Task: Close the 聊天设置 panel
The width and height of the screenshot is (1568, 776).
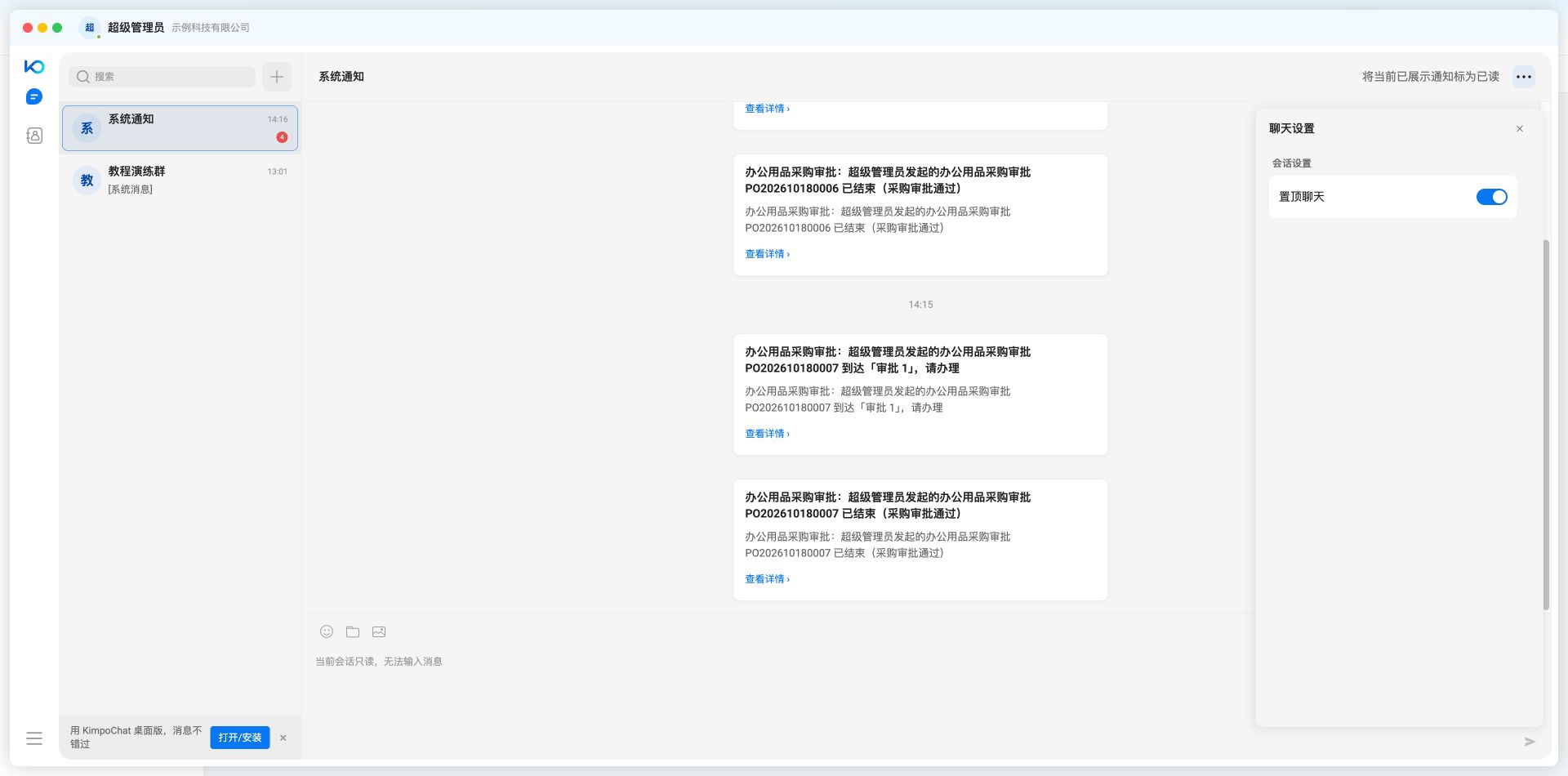Action: tap(1520, 129)
